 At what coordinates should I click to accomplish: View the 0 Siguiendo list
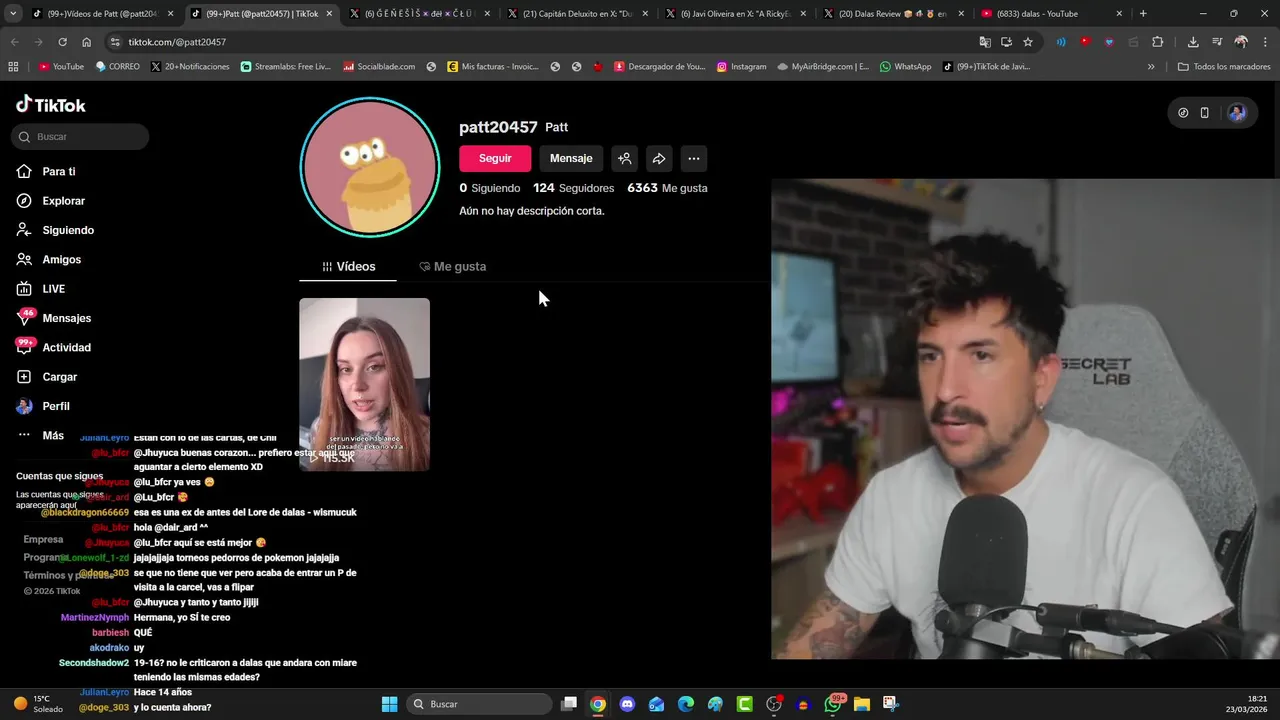(x=490, y=188)
